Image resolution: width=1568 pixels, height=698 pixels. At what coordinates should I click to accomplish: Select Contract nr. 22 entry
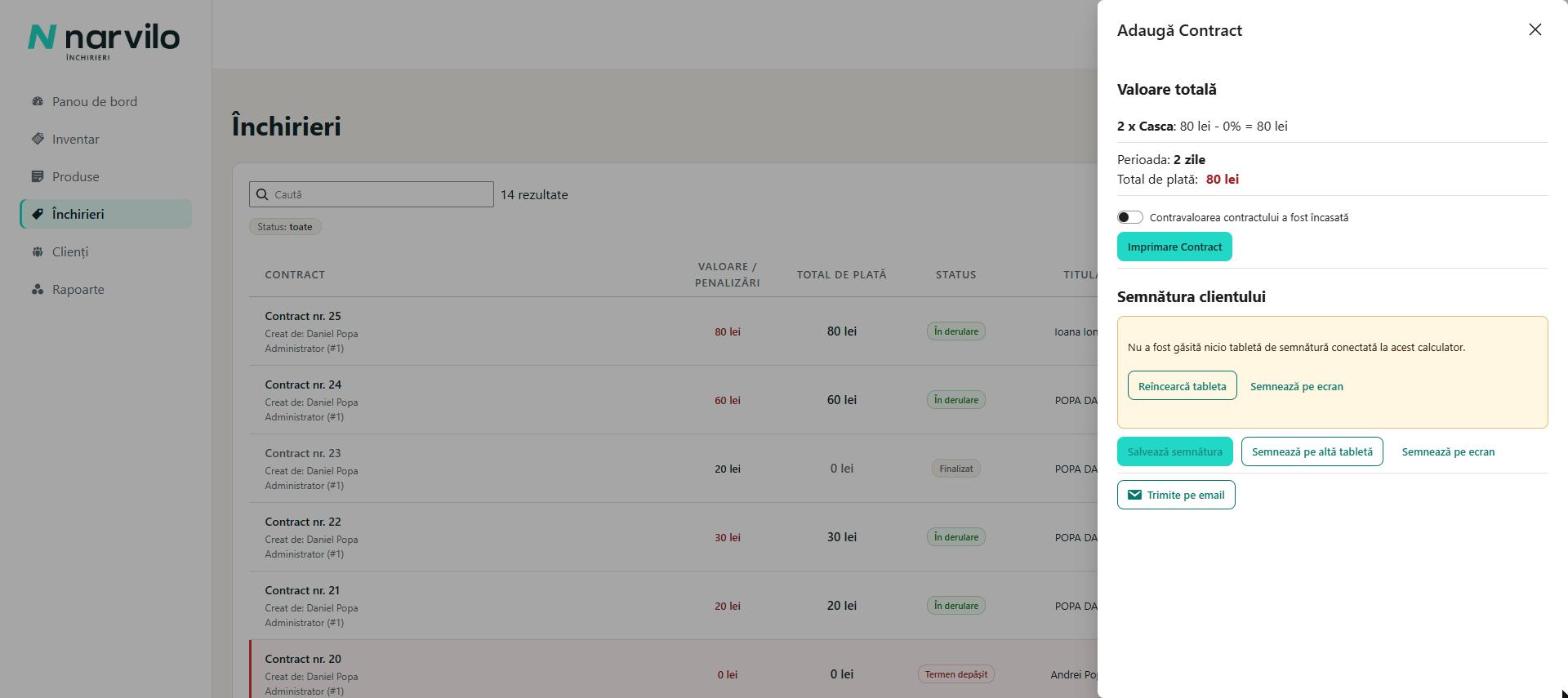pos(673,537)
